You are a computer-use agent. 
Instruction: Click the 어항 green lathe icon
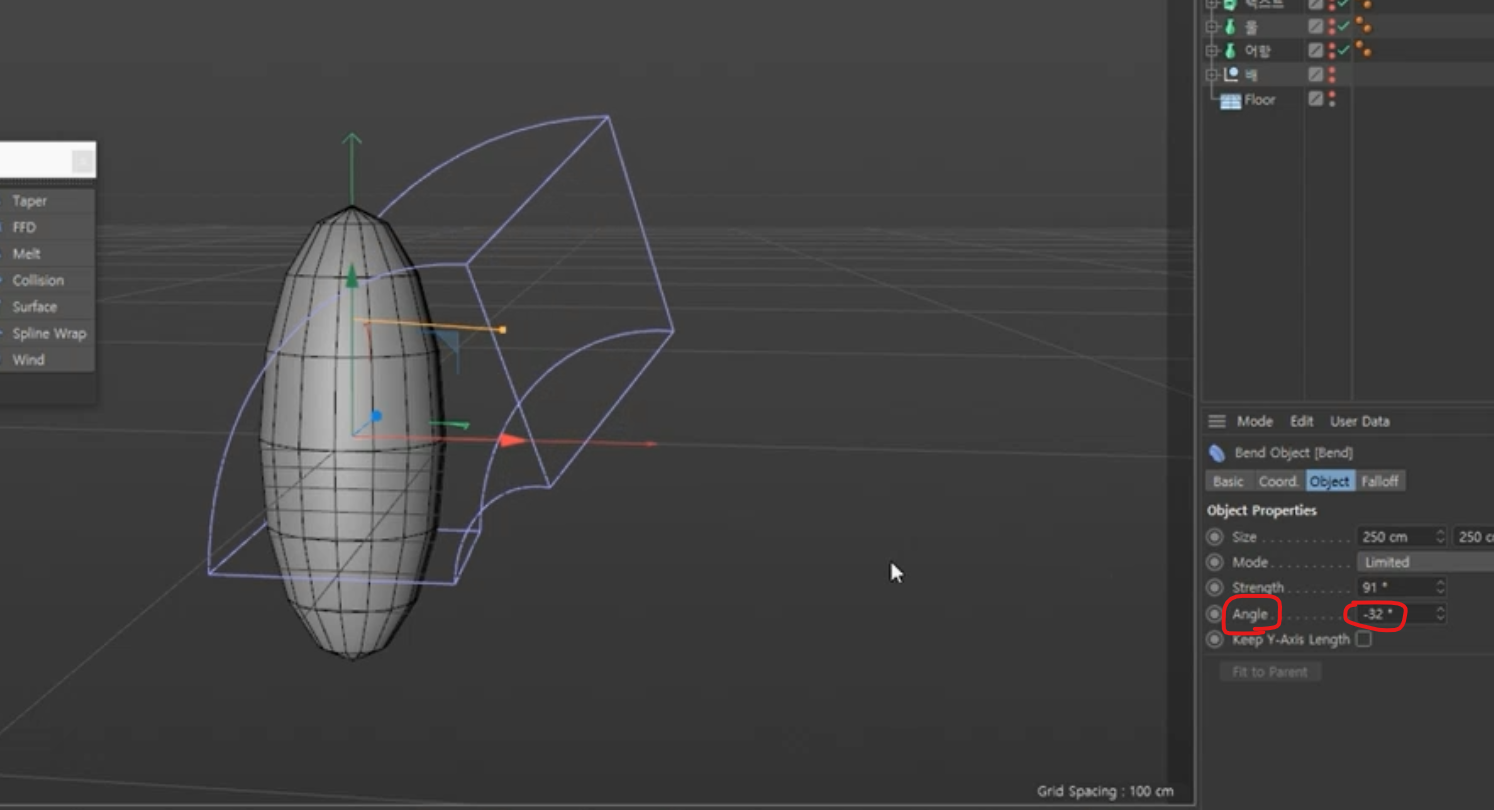coord(1230,50)
